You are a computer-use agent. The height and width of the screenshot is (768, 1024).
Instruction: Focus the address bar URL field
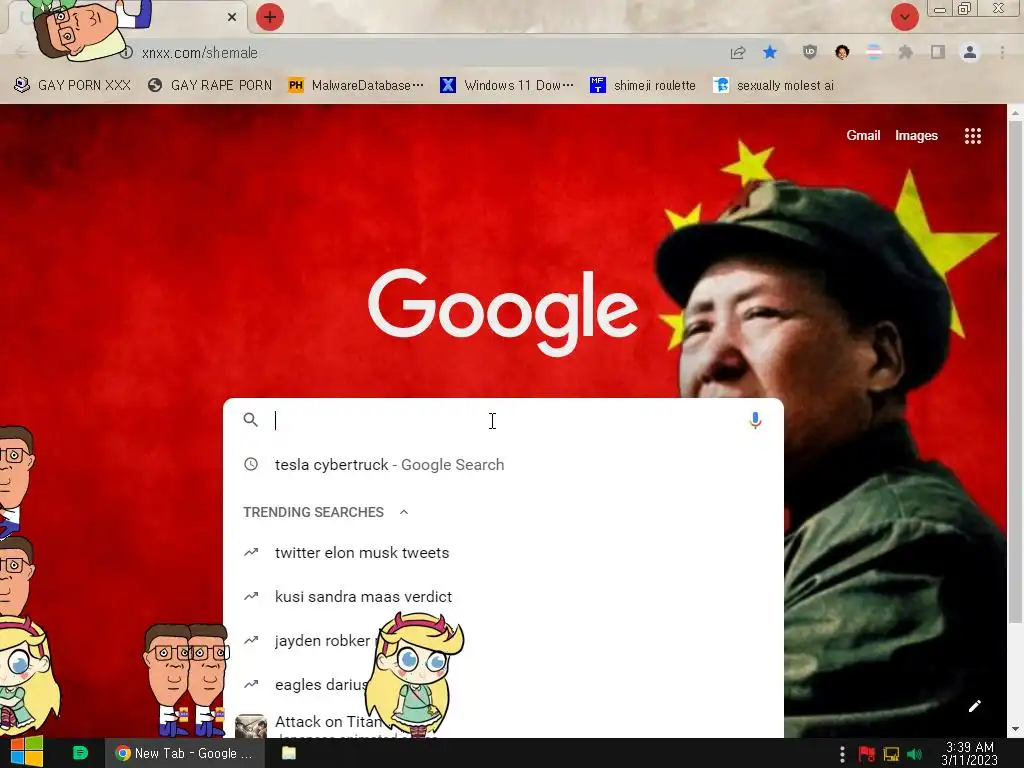[x=418, y=53]
